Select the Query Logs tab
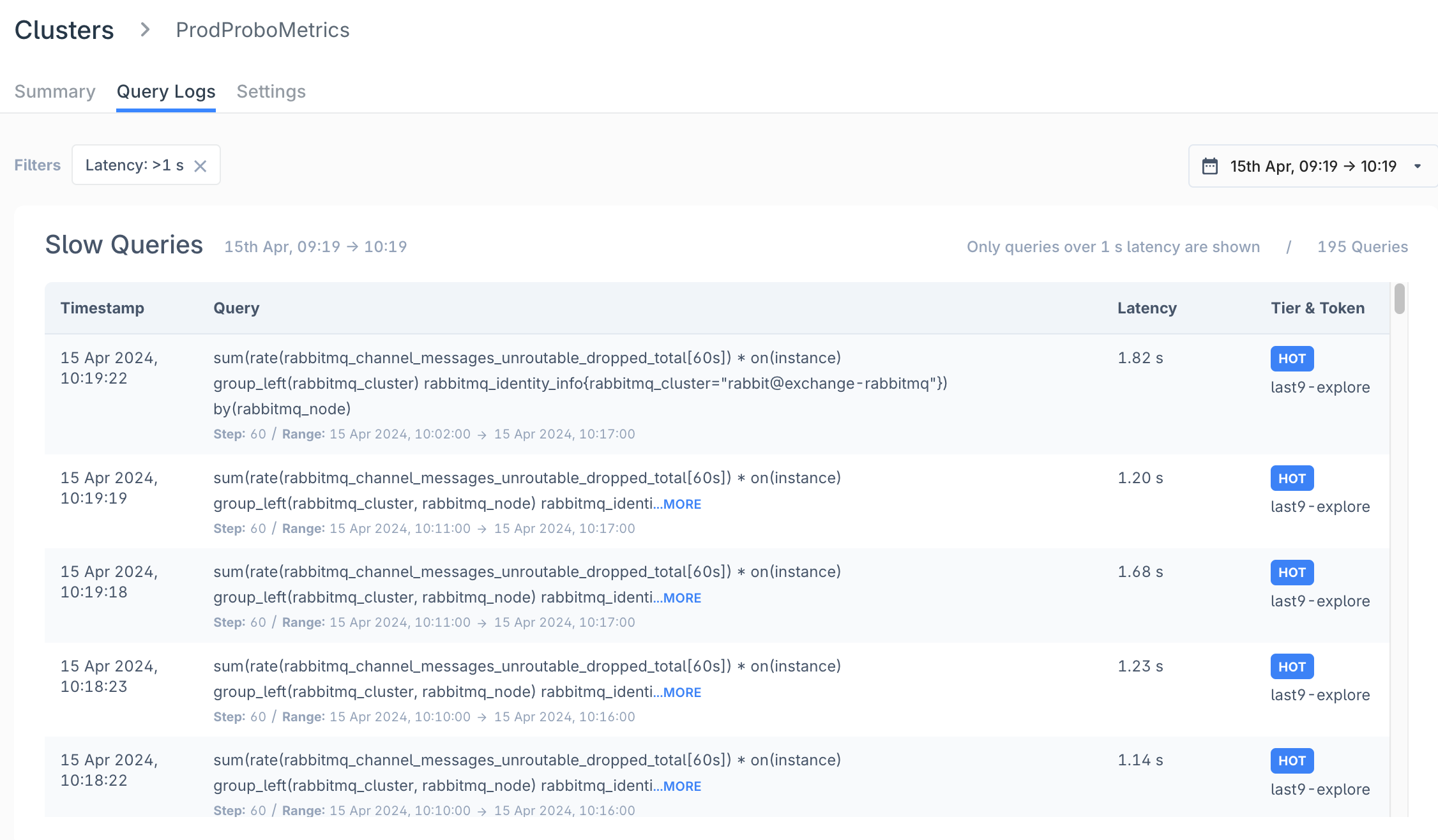Image resolution: width=1438 pixels, height=840 pixels. (x=166, y=91)
